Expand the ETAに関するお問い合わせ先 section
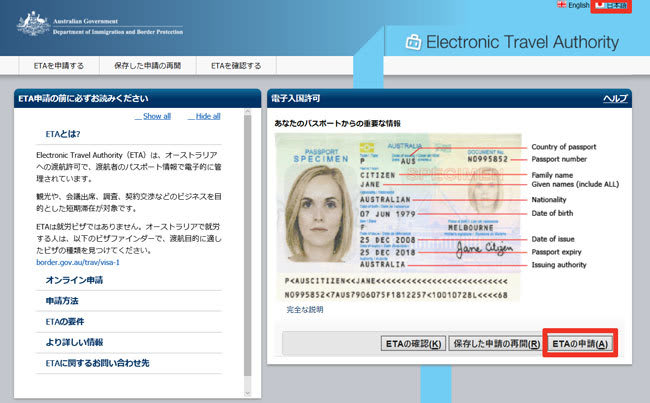650x403 pixels. (97, 363)
